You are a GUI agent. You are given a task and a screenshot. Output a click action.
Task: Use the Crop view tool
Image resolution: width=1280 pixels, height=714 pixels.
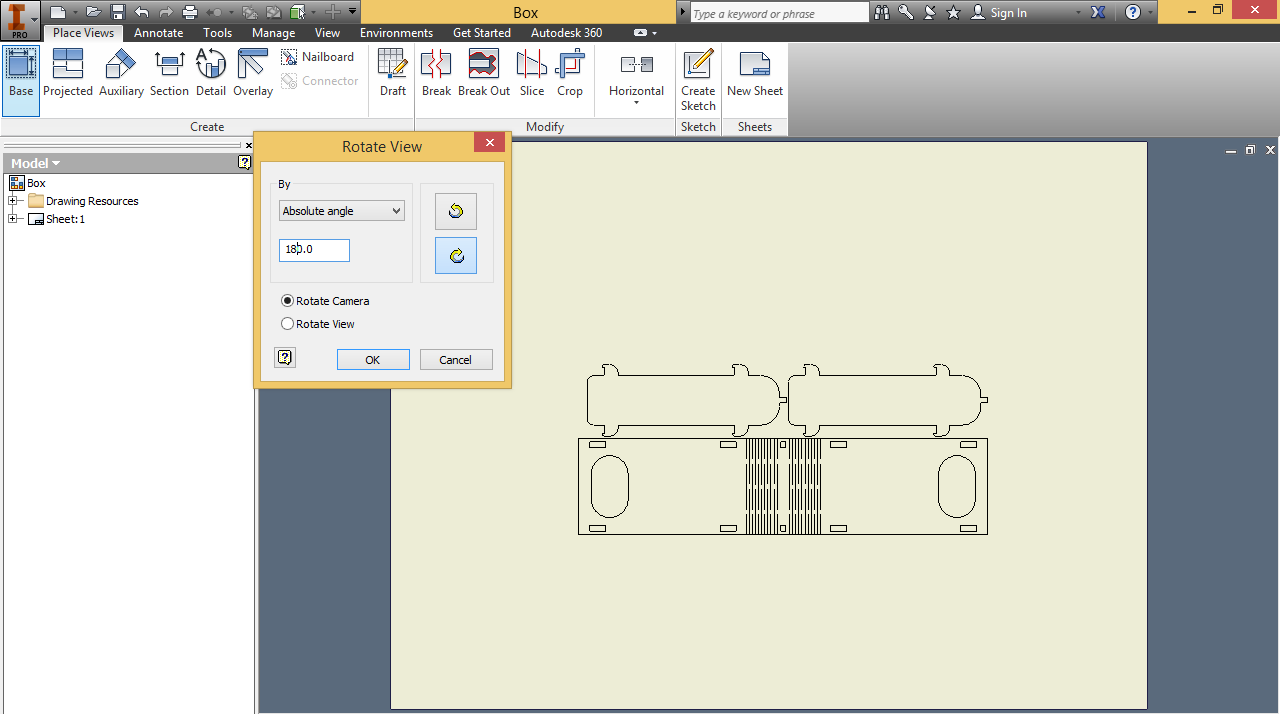point(570,75)
